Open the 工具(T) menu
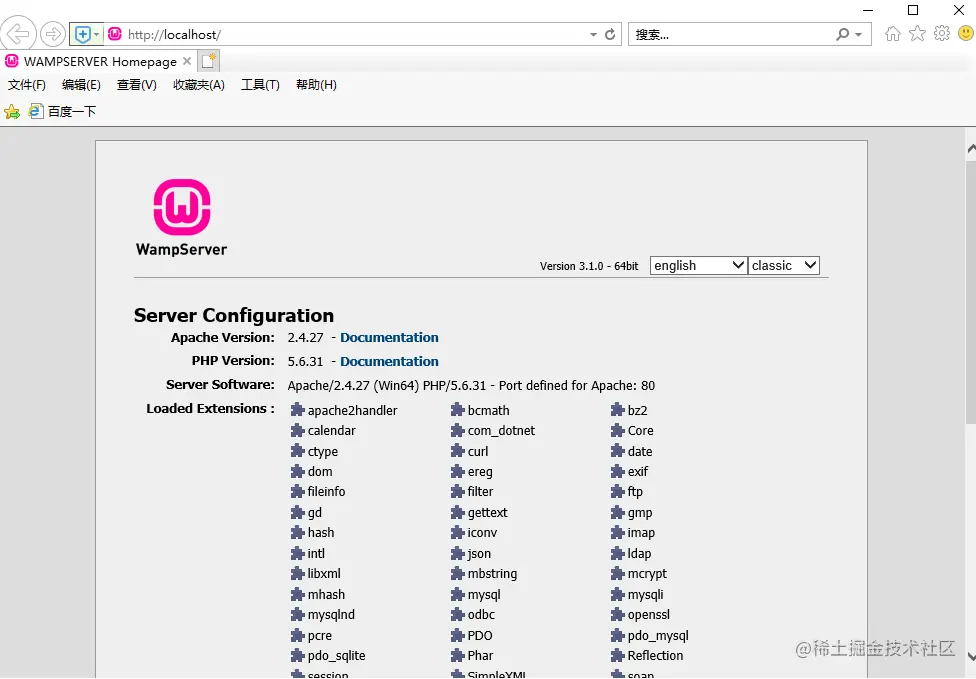976x679 pixels. (260, 85)
